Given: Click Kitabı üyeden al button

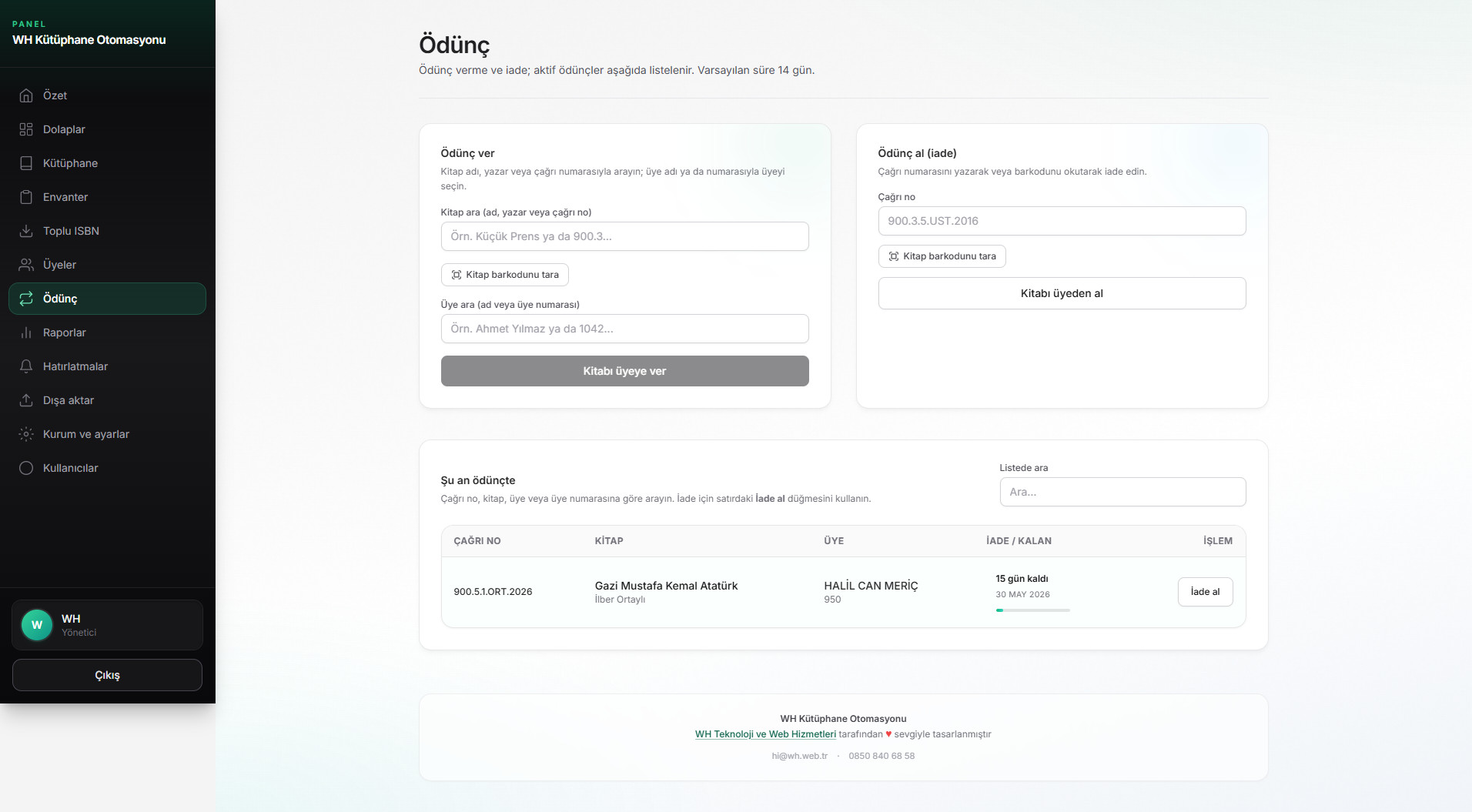Looking at the screenshot, I should pyautogui.click(x=1062, y=293).
